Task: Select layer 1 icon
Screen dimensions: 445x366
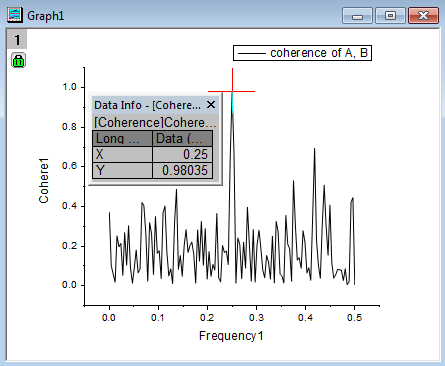Action: [17, 40]
